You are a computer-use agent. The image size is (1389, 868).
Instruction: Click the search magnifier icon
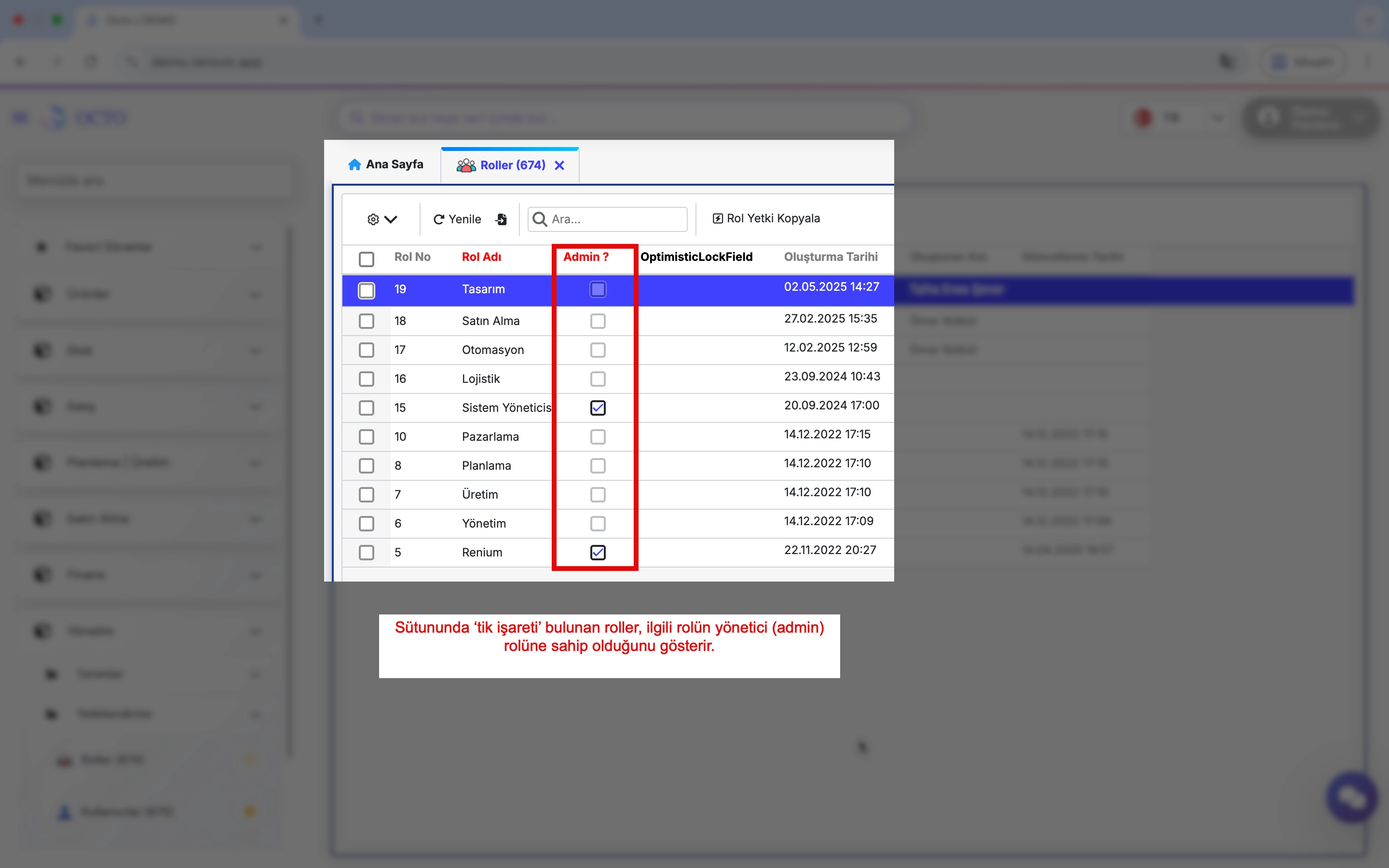coord(540,219)
